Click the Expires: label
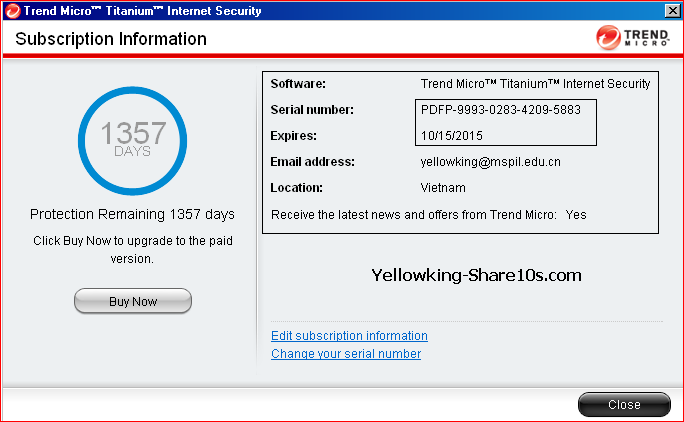This screenshot has height=422, width=684. (294, 136)
